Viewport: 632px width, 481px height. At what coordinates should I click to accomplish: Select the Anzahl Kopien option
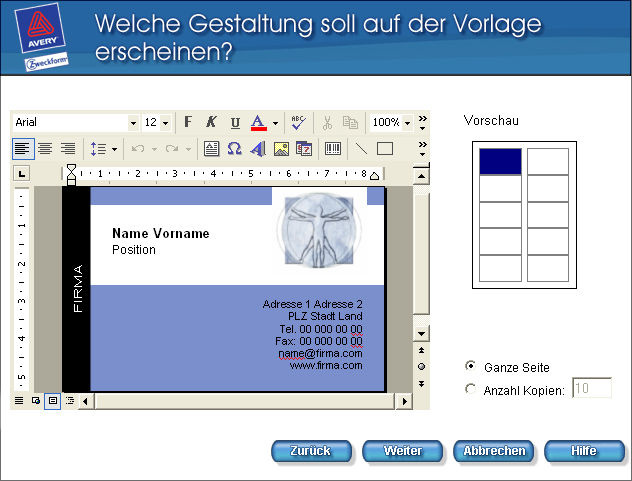pyautogui.click(x=470, y=389)
